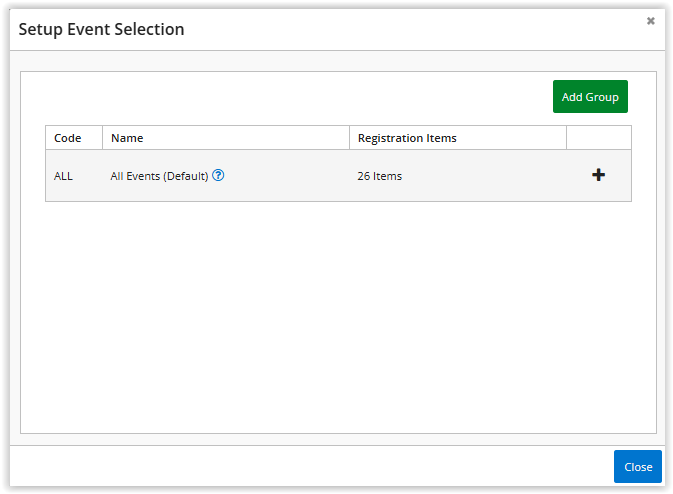Click the green Add Group button
This screenshot has width=673, height=494.
590,97
